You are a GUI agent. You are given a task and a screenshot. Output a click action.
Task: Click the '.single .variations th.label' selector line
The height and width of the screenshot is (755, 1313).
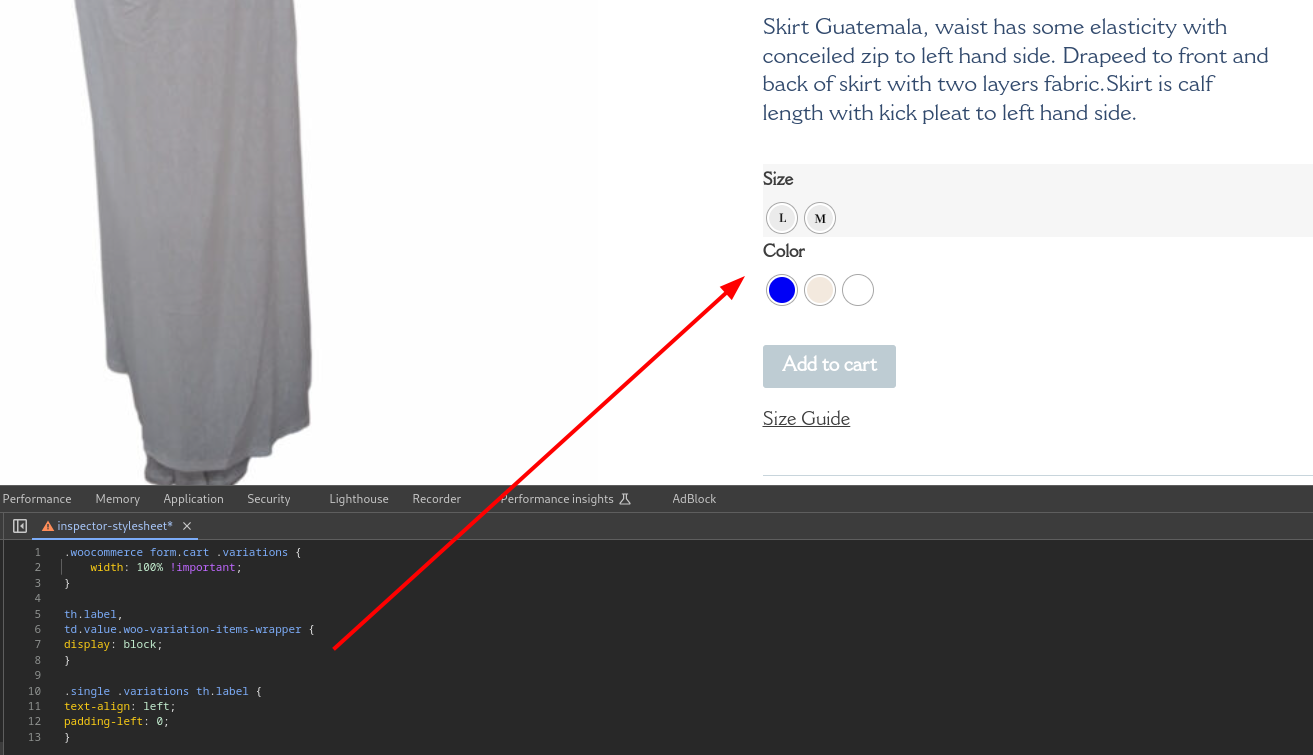point(162,691)
